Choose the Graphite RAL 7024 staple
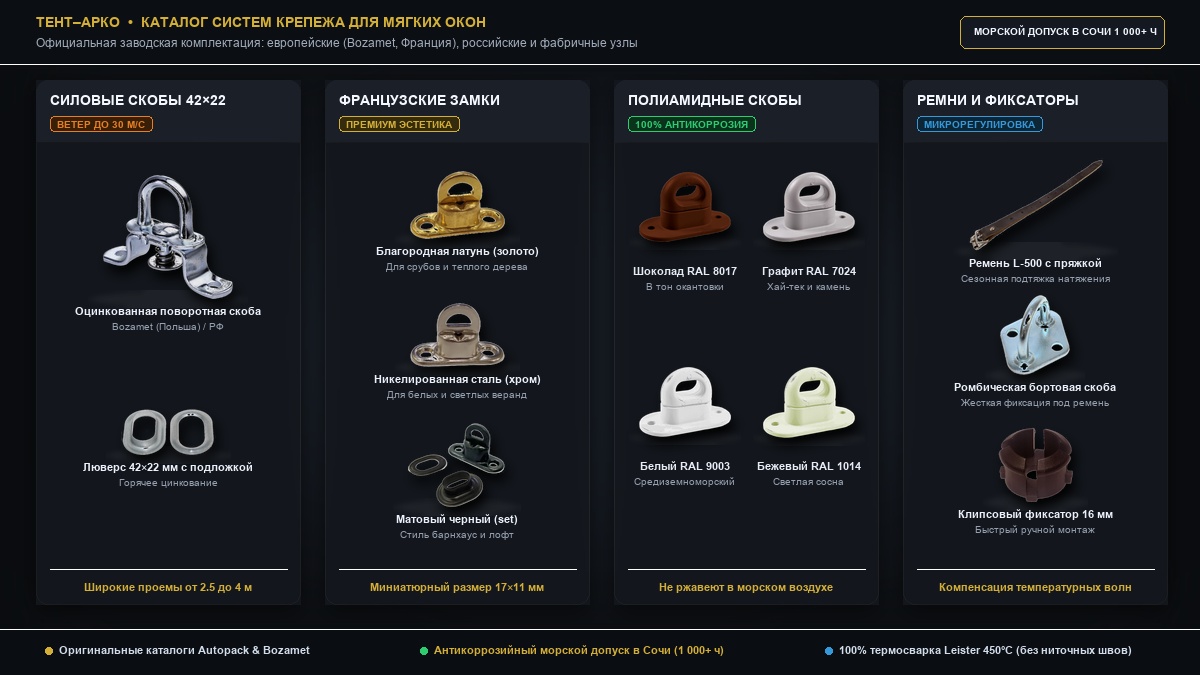This screenshot has width=1200, height=675. tap(809, 209)
